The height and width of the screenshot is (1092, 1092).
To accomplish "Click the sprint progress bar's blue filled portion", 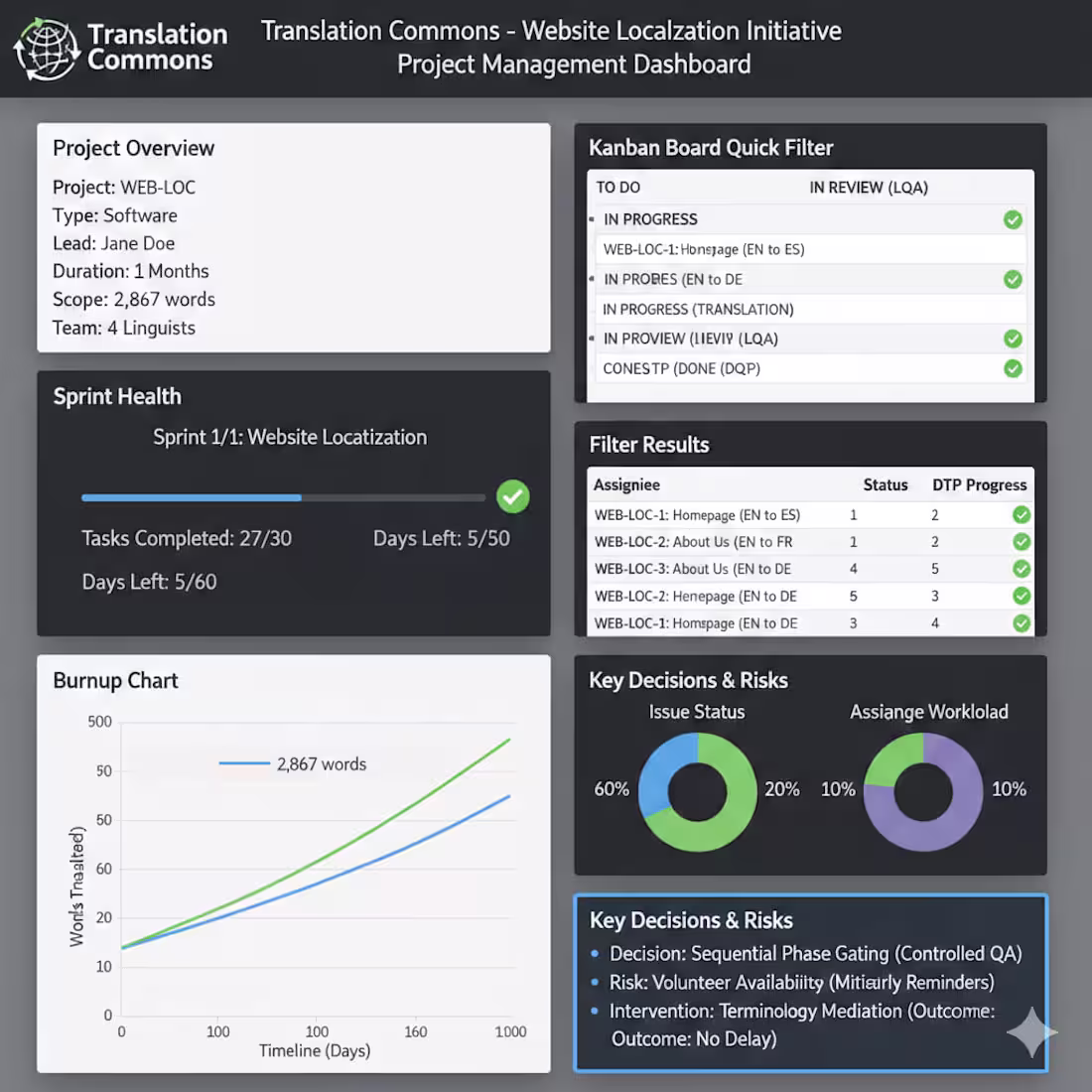I will click(x=192, y=498).
